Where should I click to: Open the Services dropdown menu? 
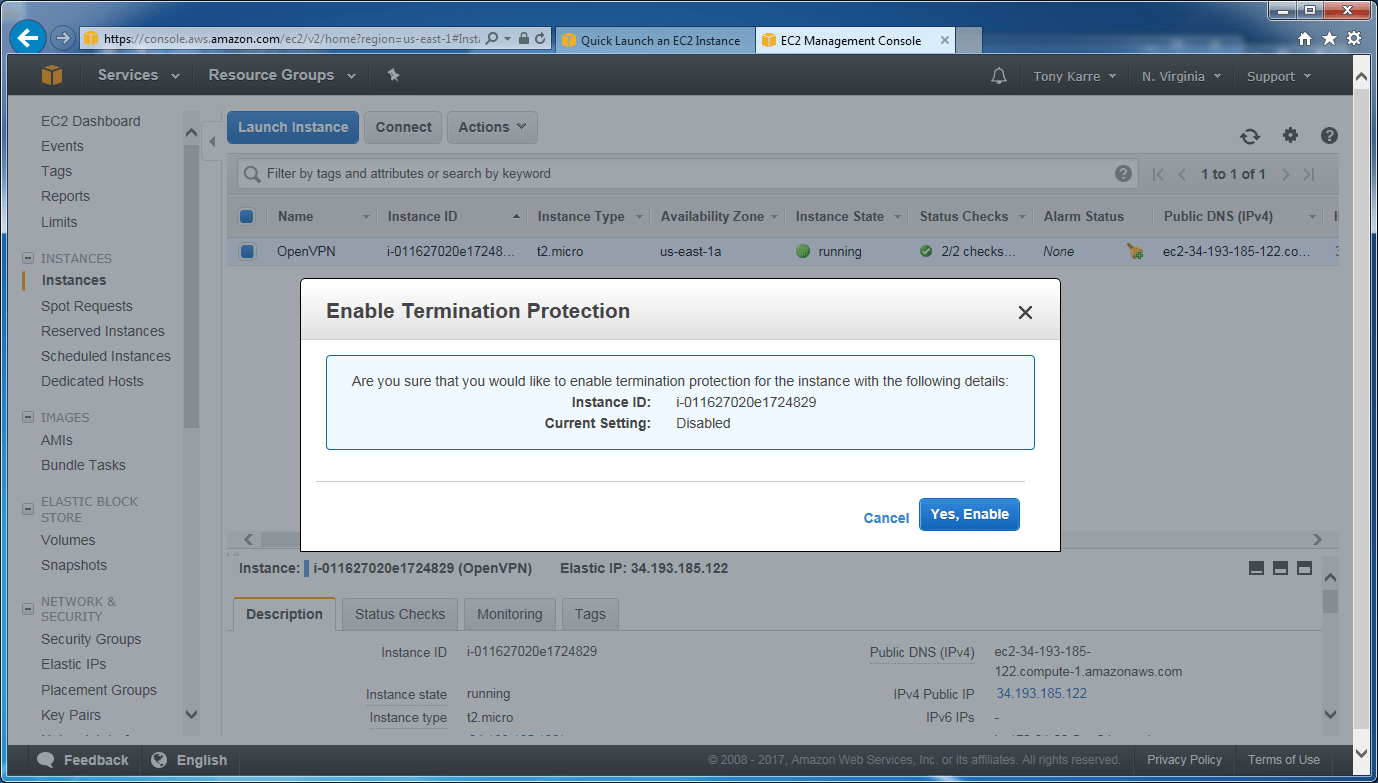point(139,75)
